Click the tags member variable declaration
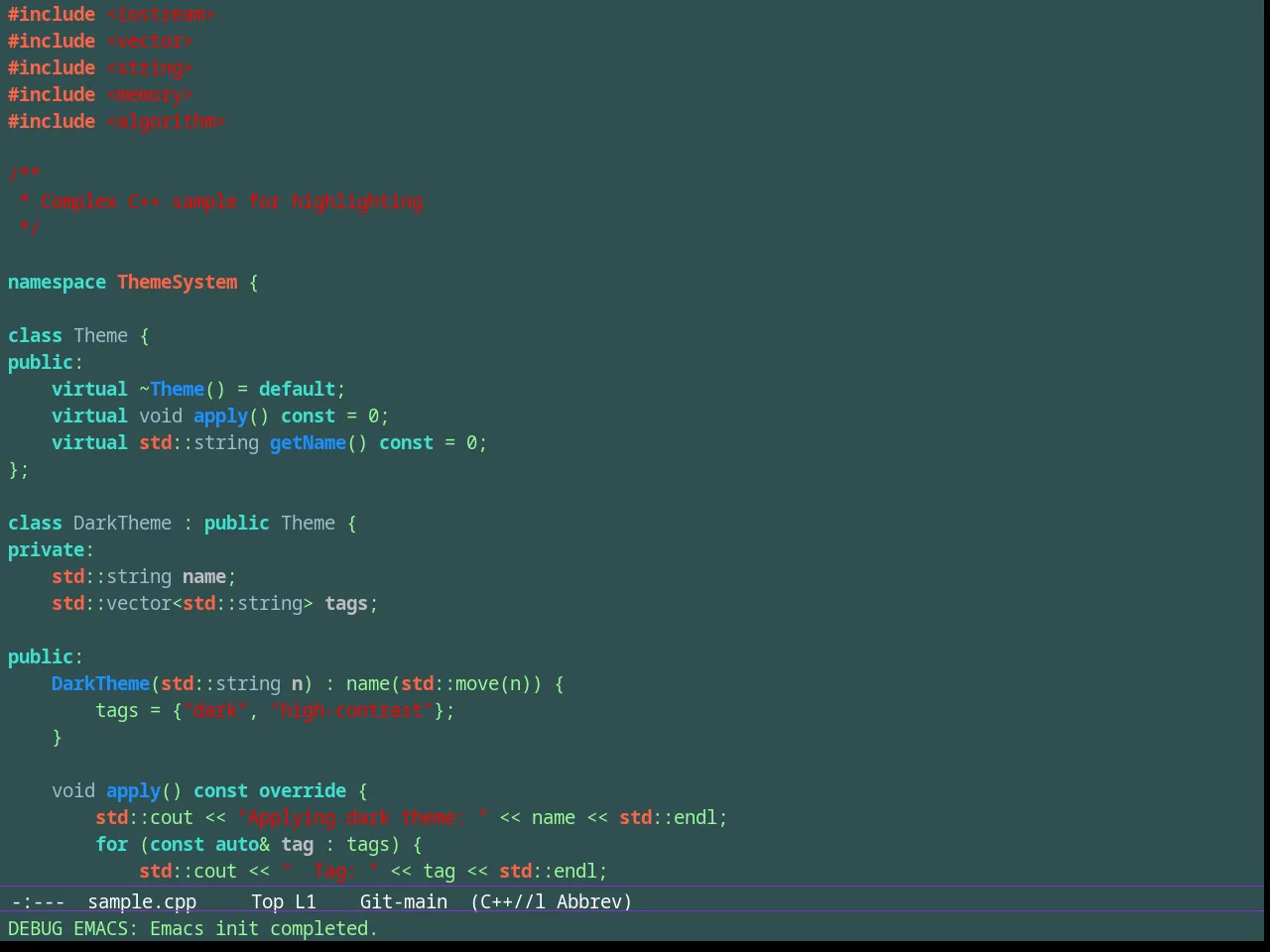 click(x=346, y=603)
